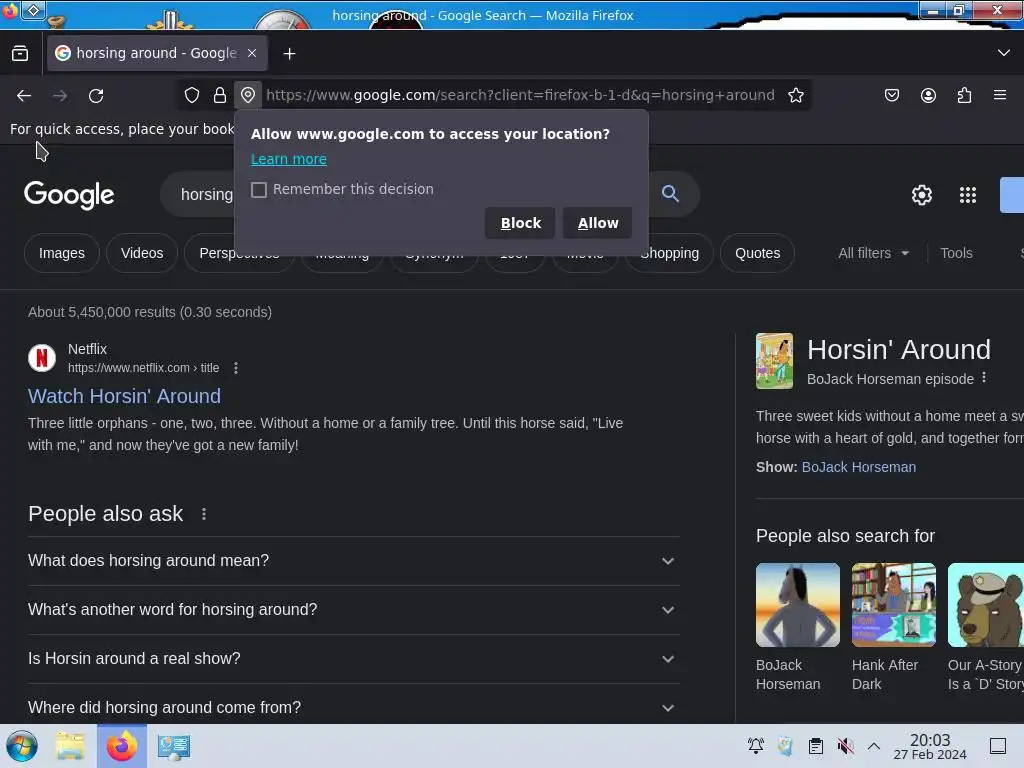Go back using the Back arrow
The width and height of the screenshot is (1024, 768).
click(24, 96)
